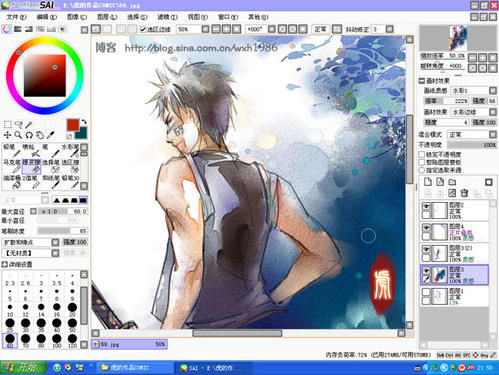Click the navigator thumbnail preview
This screenshot has width=499, height=375.
(458, 38)
